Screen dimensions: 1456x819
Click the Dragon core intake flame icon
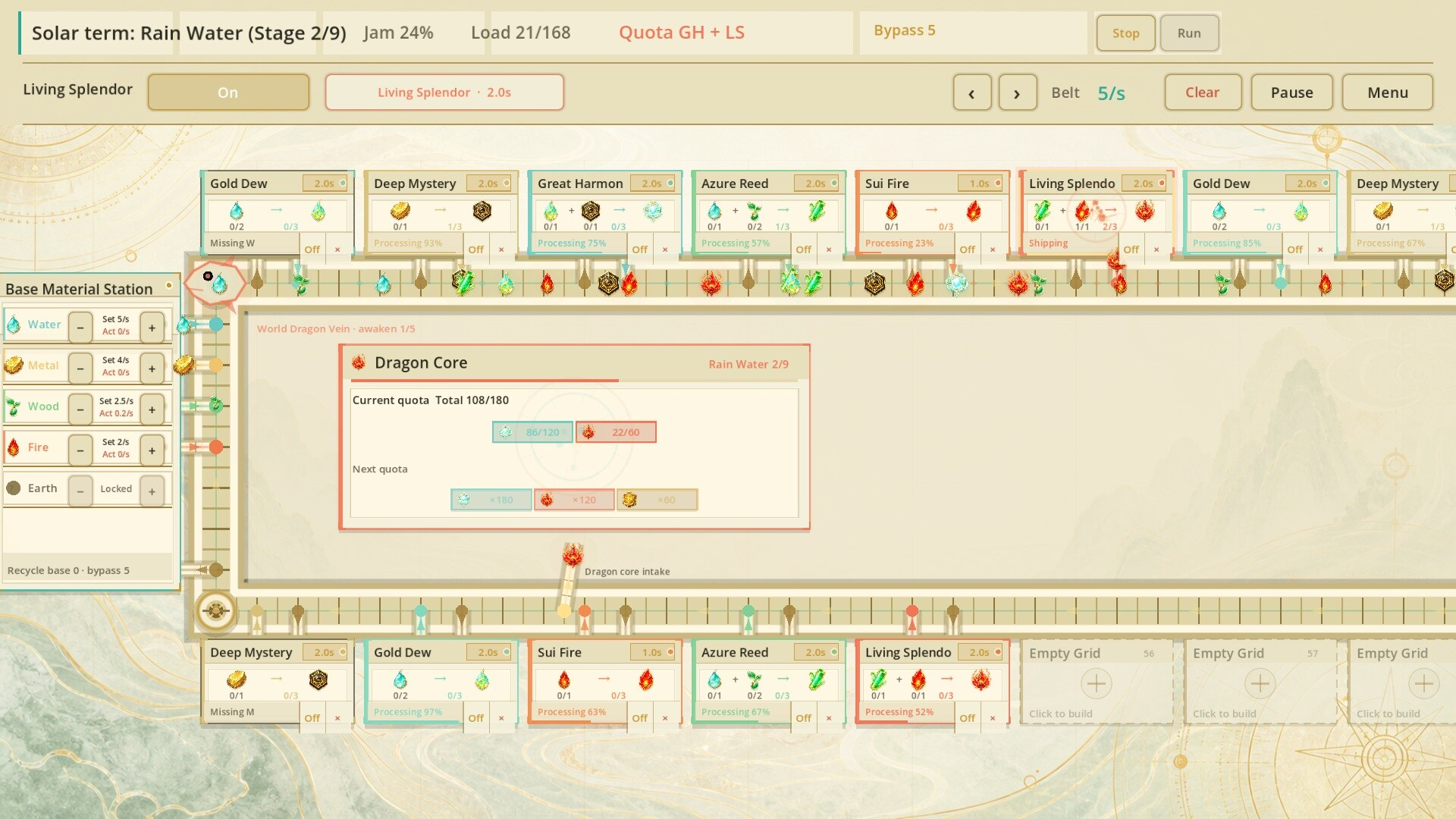[x=573, y=556]
